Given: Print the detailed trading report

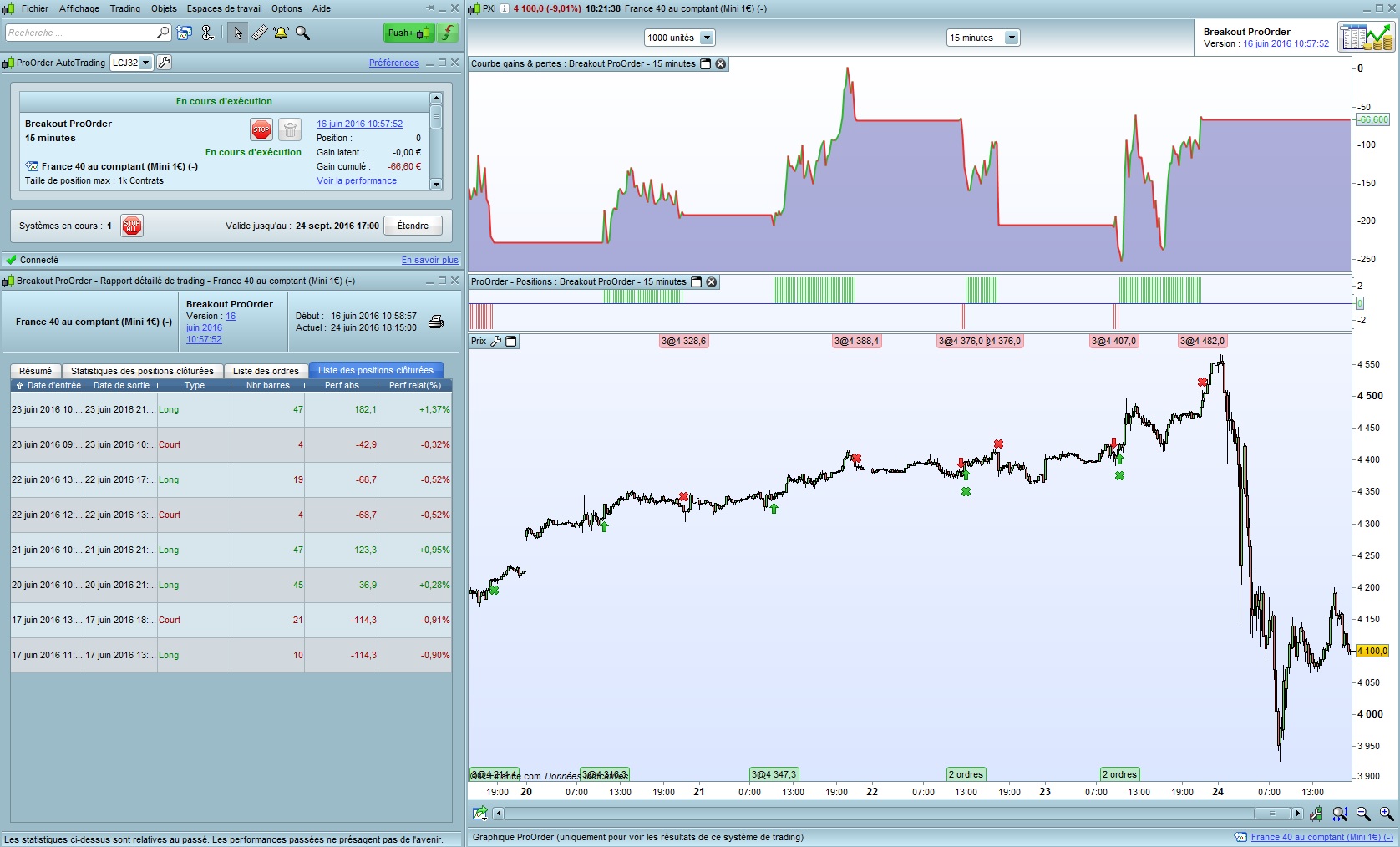Looking at the screenshot, I should [435, 322].
